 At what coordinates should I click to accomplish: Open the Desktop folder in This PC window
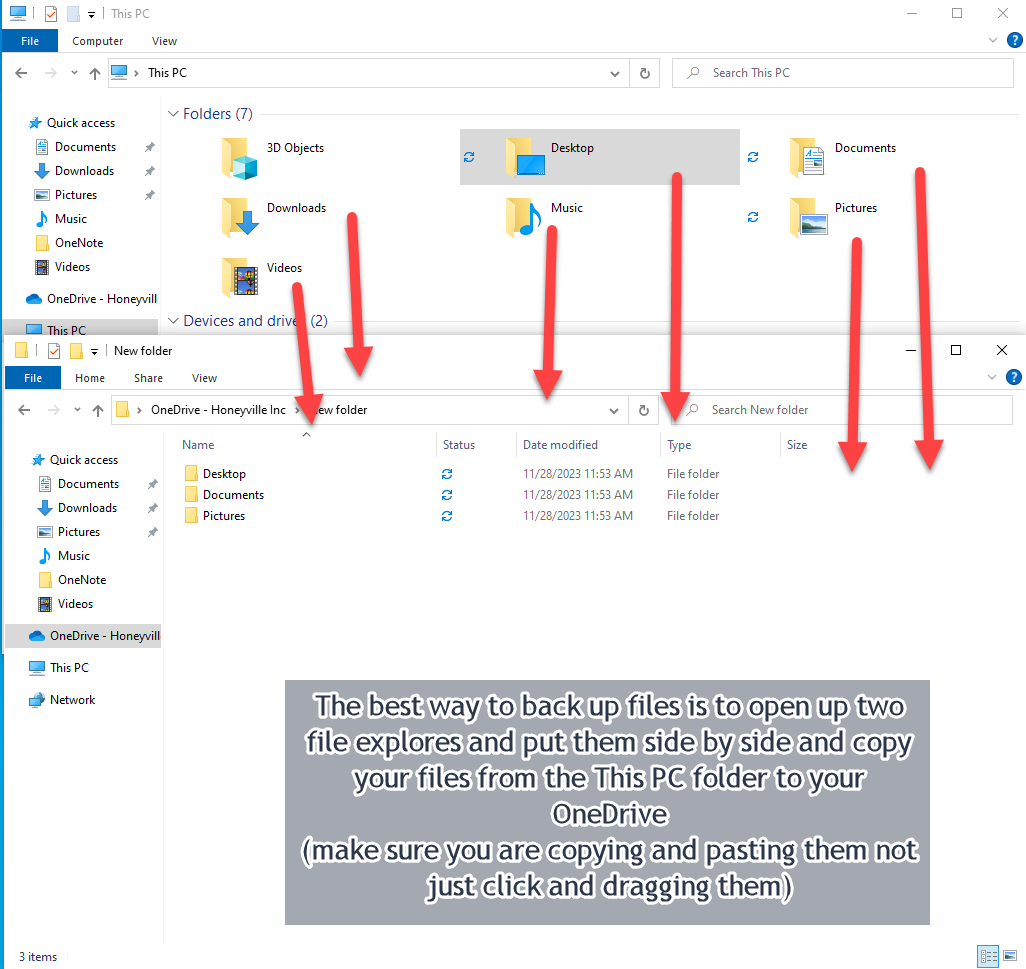599,157
